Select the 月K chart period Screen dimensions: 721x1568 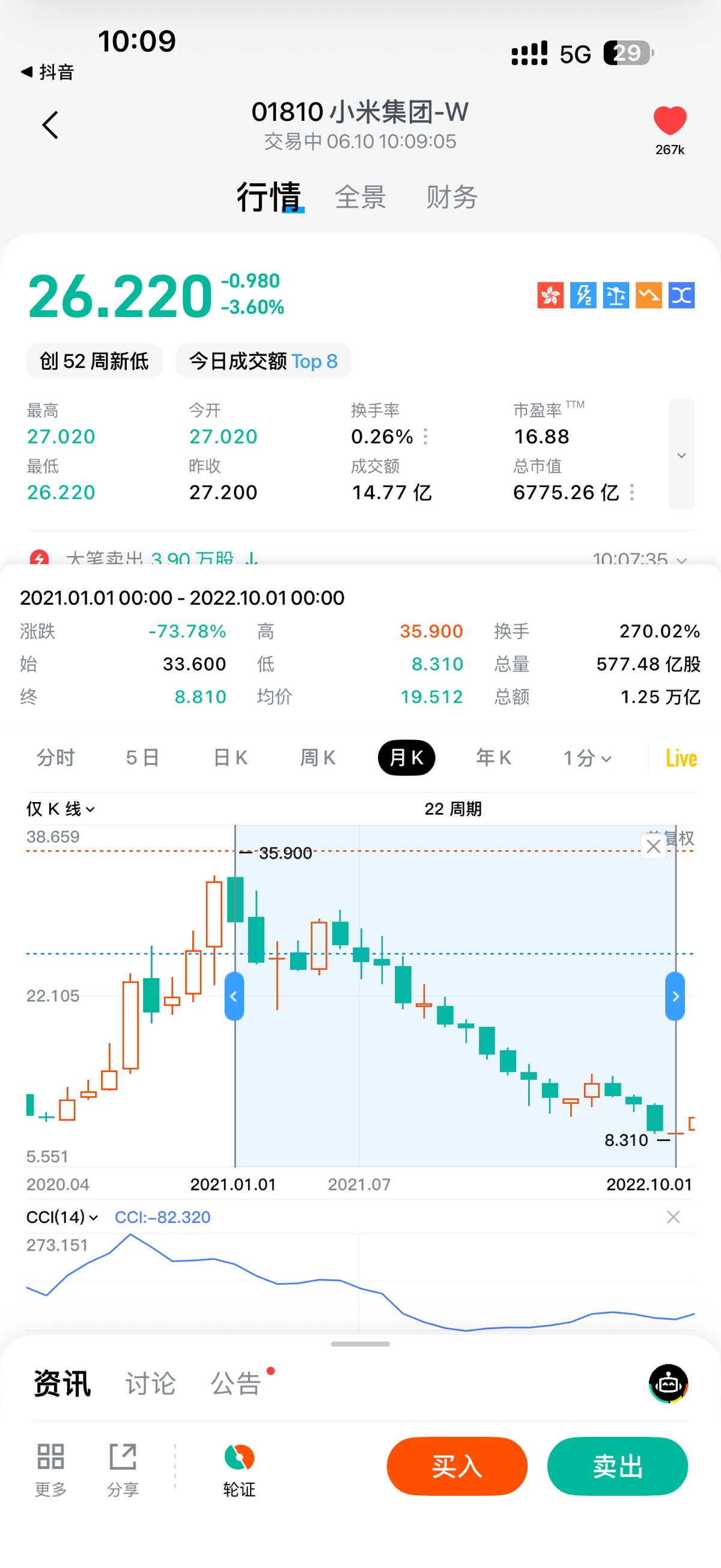pyautogui.click(x=406, y=758)
